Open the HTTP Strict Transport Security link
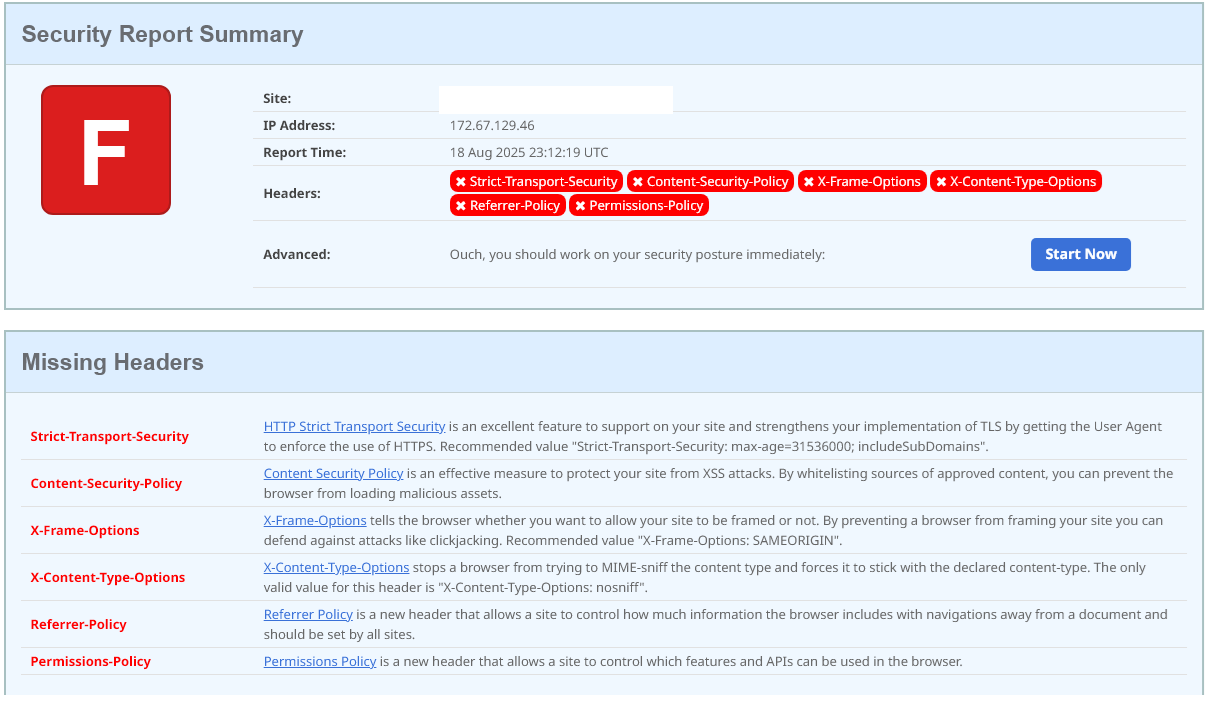The image size is (1209, 707). [x=354, y=426]
